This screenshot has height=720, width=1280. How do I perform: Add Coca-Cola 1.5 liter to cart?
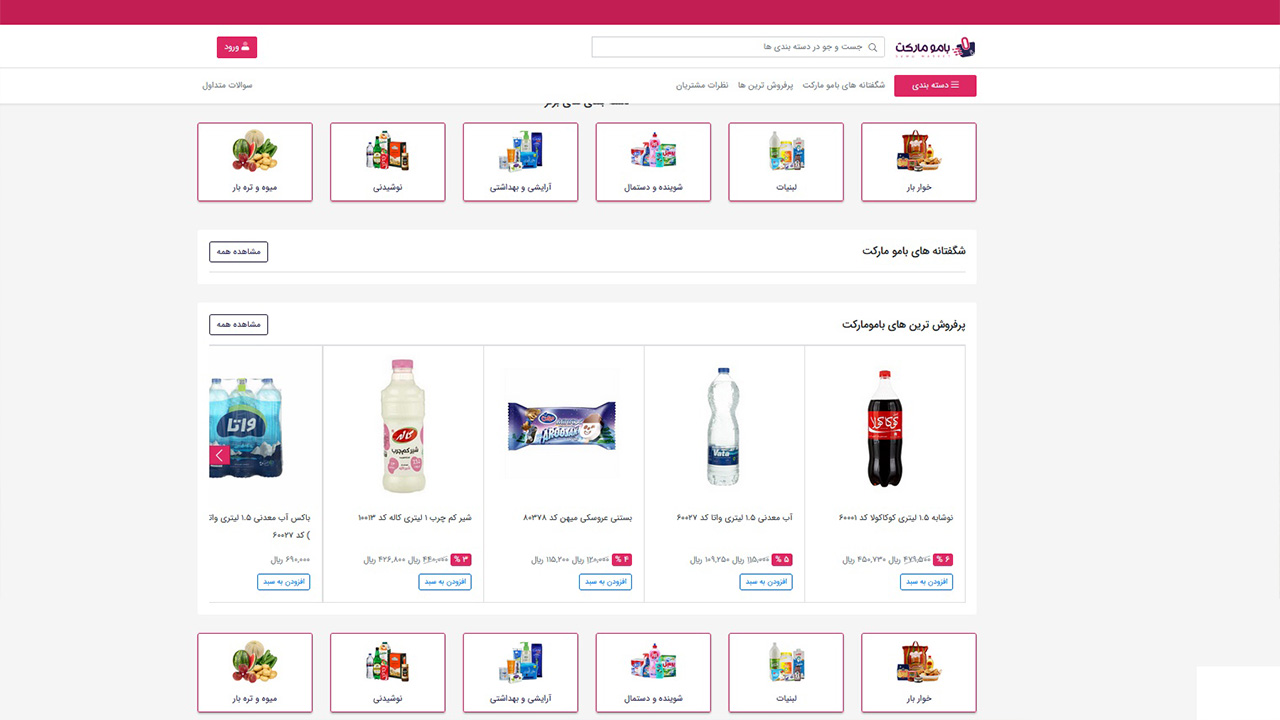pos(926,582)
